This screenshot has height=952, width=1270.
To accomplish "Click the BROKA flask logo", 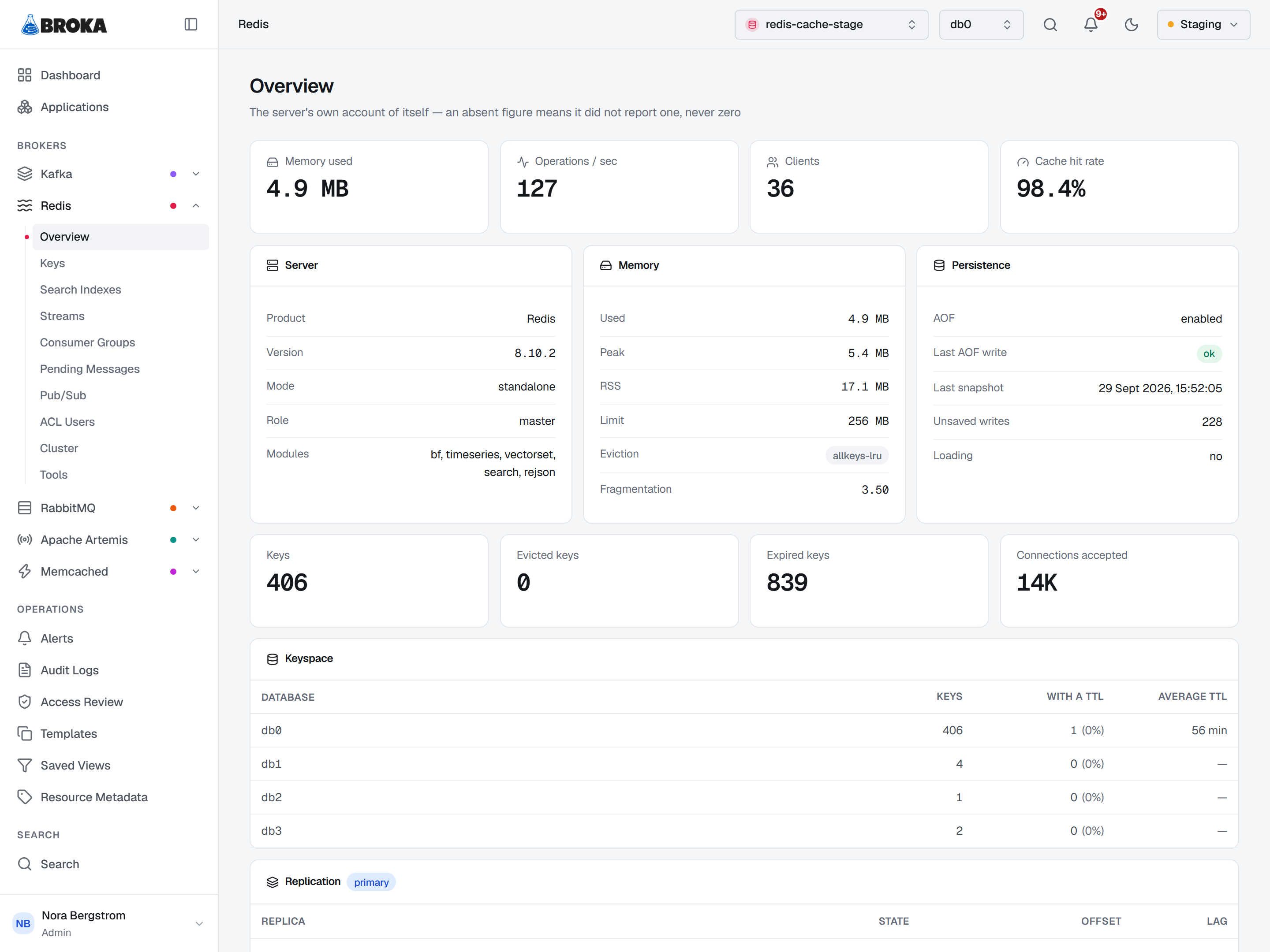I will point(64,25).
